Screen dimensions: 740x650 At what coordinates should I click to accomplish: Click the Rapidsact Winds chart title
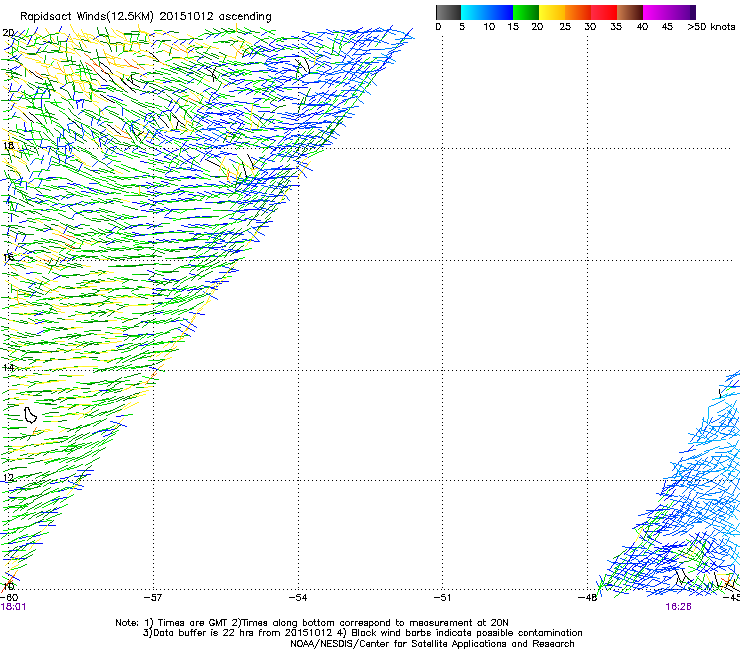coord(146,16)
